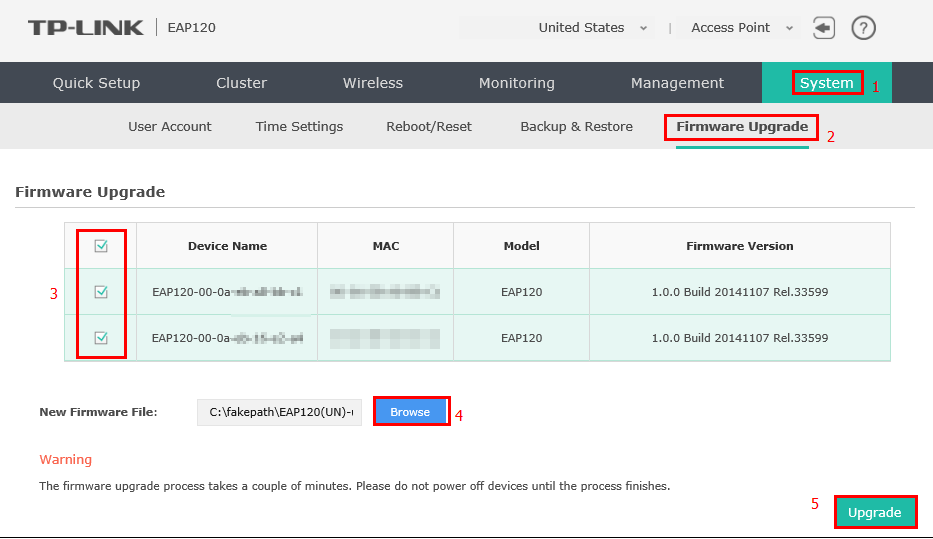Uncheck the second EAP120 device row checkbox
This screenshot has height=539, width=933.
(x=101, y=338)
